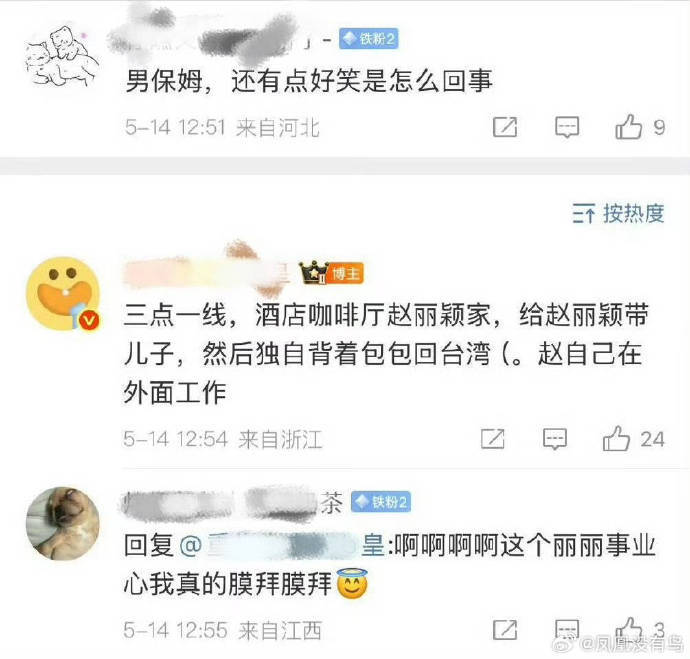Reply to the 三点一线 comment from 浙江
Image resolution: width=690 pixels, height=659 pixels.
point(554,439)
